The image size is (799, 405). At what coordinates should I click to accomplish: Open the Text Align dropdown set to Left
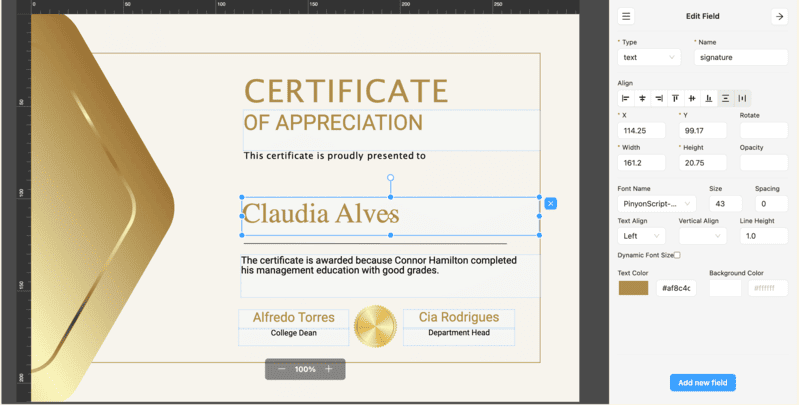pos(642,236)
